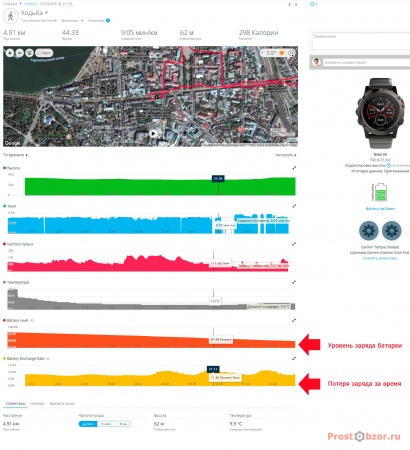Go to previous activity with left arrow
This screenshot has height=450, width=410.
pos(289,4)
